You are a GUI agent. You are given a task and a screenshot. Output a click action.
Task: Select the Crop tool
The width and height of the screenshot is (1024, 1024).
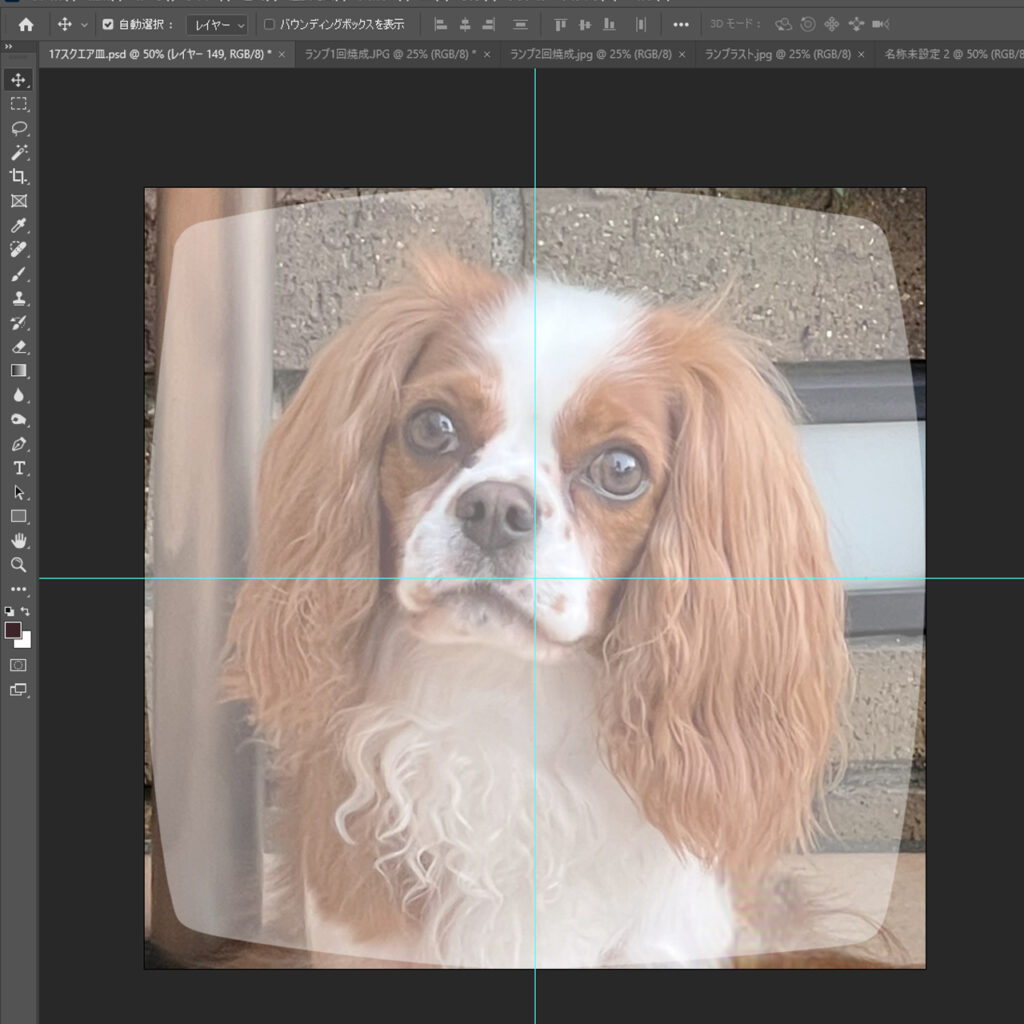tap(19, 176)
